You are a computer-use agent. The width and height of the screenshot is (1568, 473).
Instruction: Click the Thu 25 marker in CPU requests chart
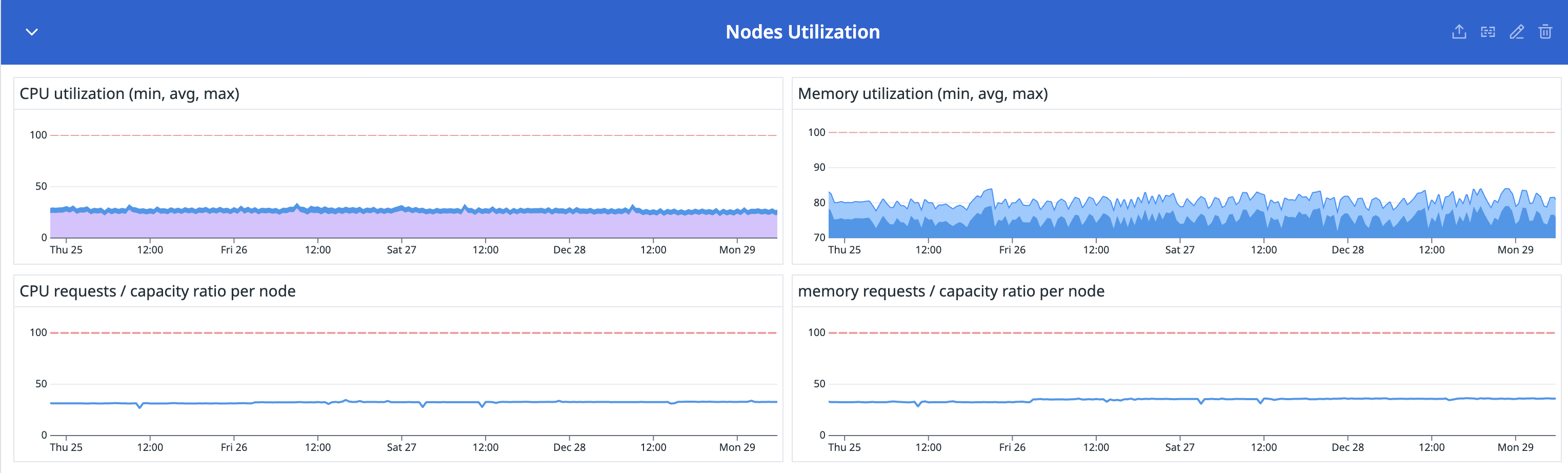point(66,447)
